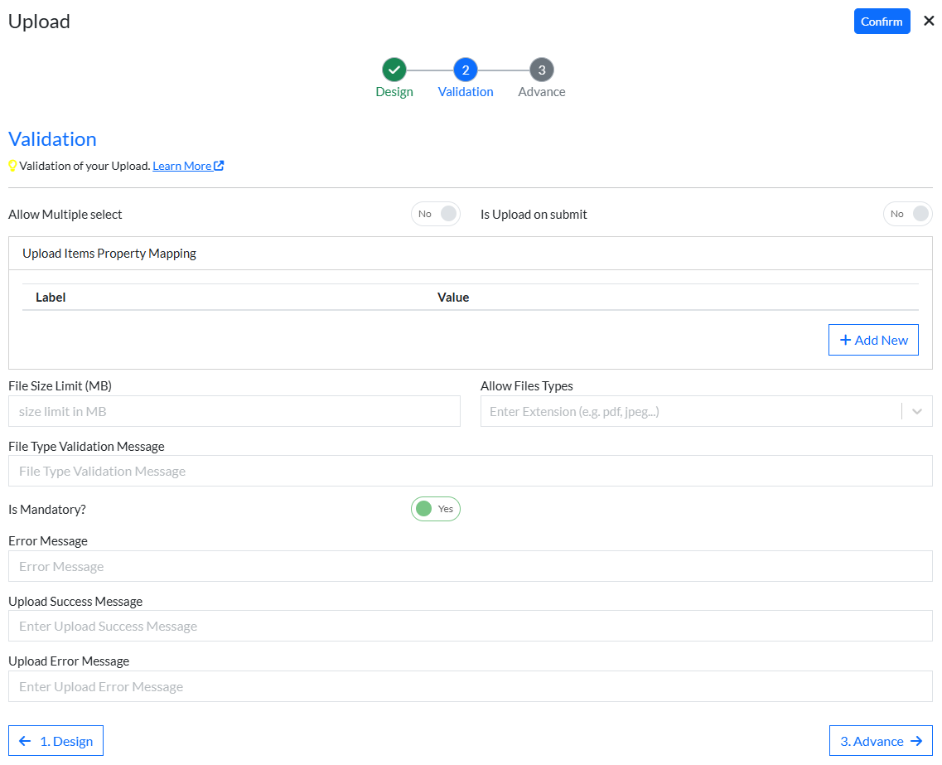Open the Learn More link

(182, 166)
